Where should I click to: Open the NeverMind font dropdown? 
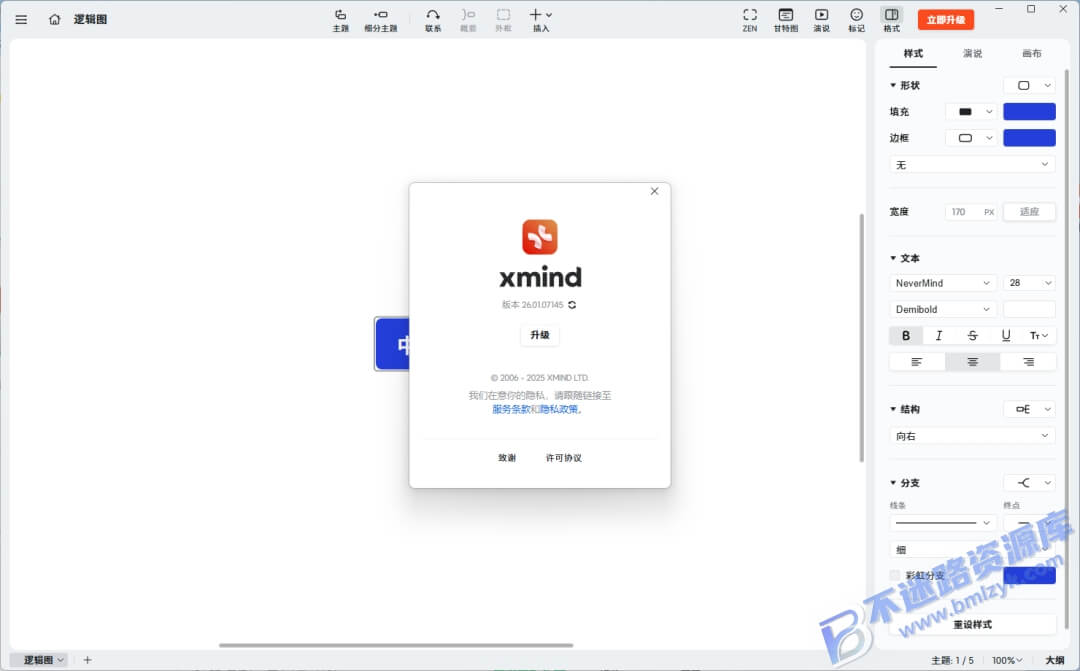942,283
